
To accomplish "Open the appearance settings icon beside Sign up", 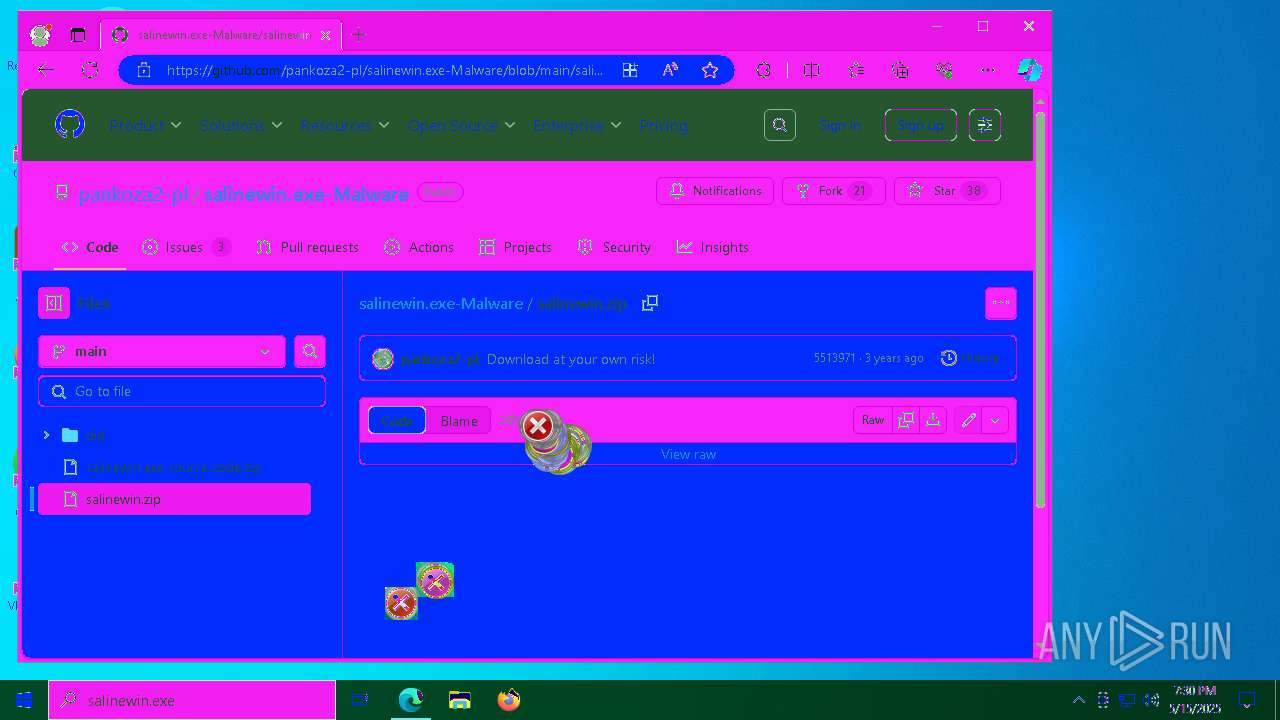I will click(x=985, y=125).
